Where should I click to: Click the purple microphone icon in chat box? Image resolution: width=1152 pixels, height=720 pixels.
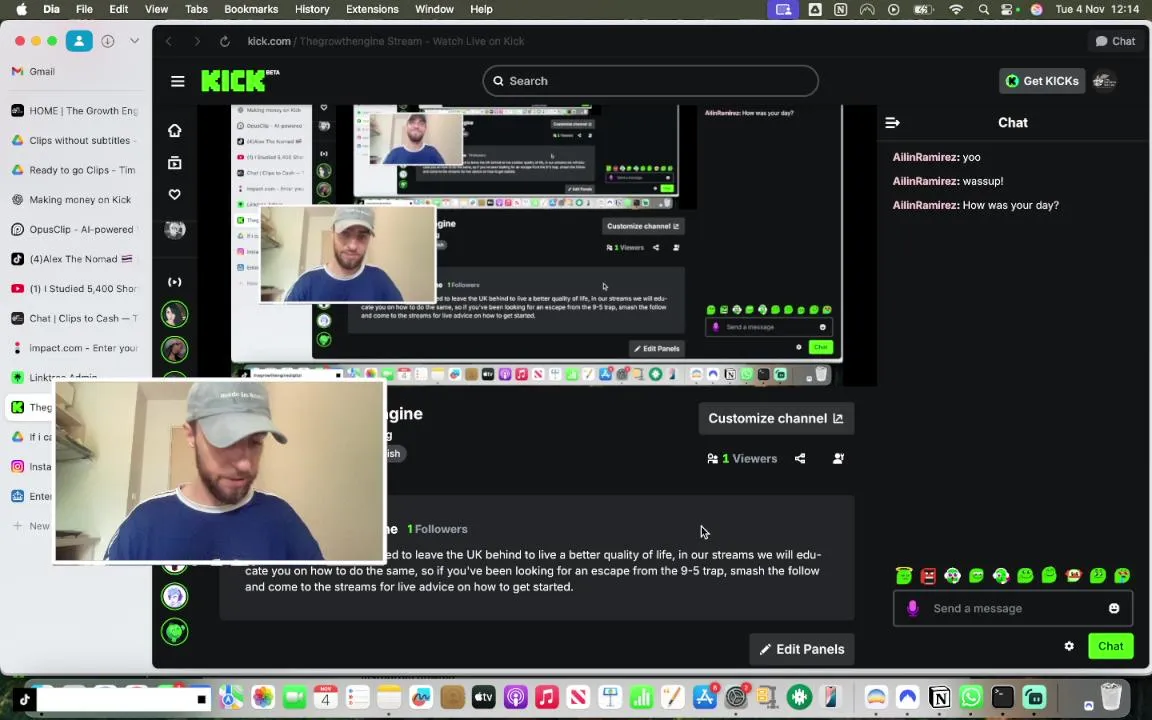[x=912, y=608]
